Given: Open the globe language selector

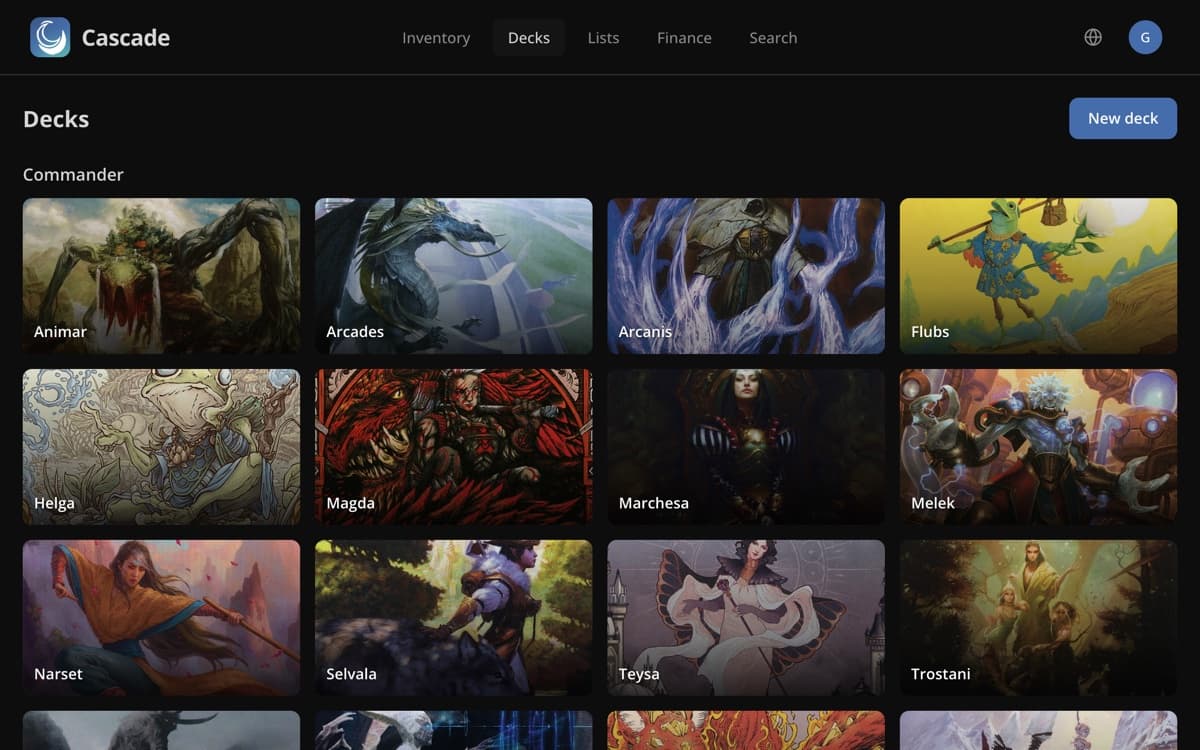Looking at the screenshot, I should click(x=1093, y=37).
